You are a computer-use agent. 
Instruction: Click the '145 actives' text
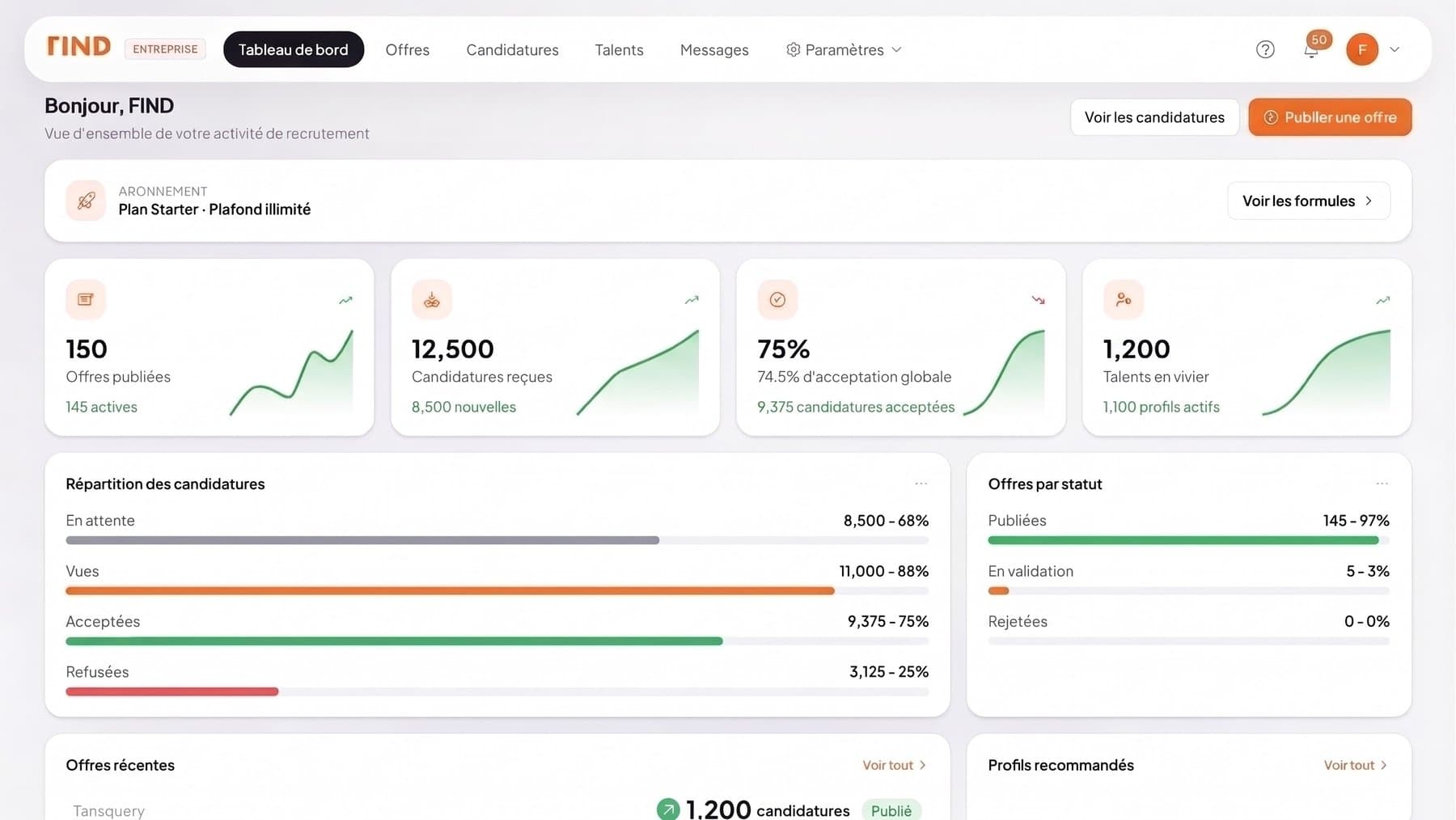pos(102,407)
